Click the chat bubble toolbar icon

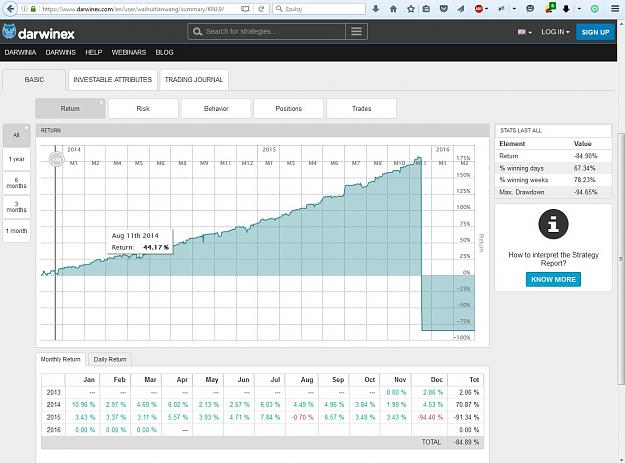click(x=530, y=8)
